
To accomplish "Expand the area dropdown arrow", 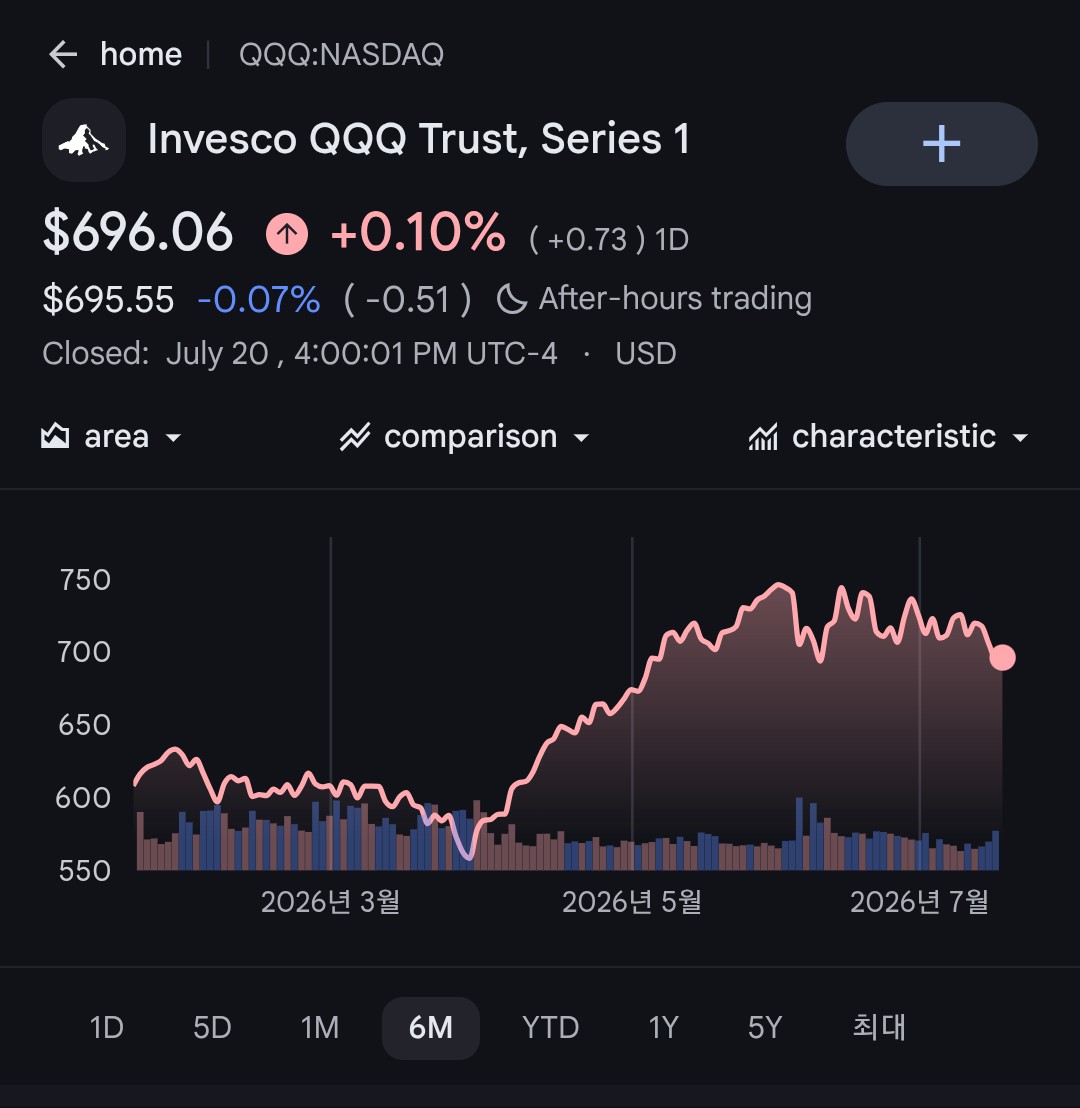I will [x=173, y=438].
